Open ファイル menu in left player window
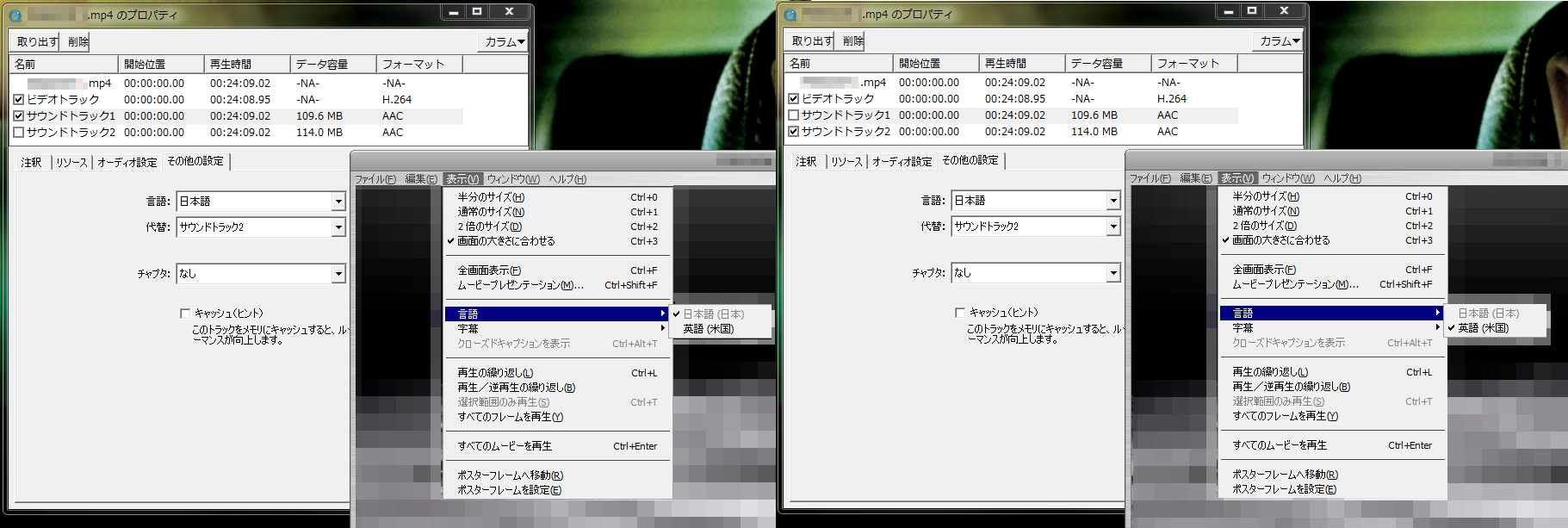Image resolution: width=1568 pixels, height=528 pixels. pos(375,179)
